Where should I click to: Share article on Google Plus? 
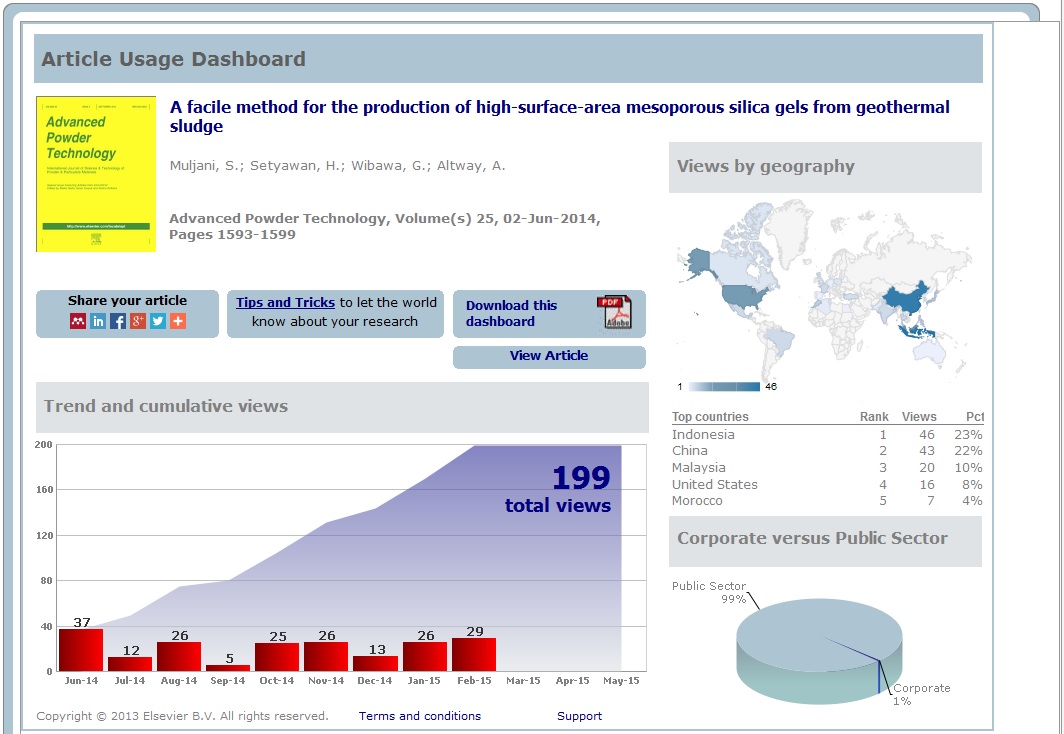[138, 321]
